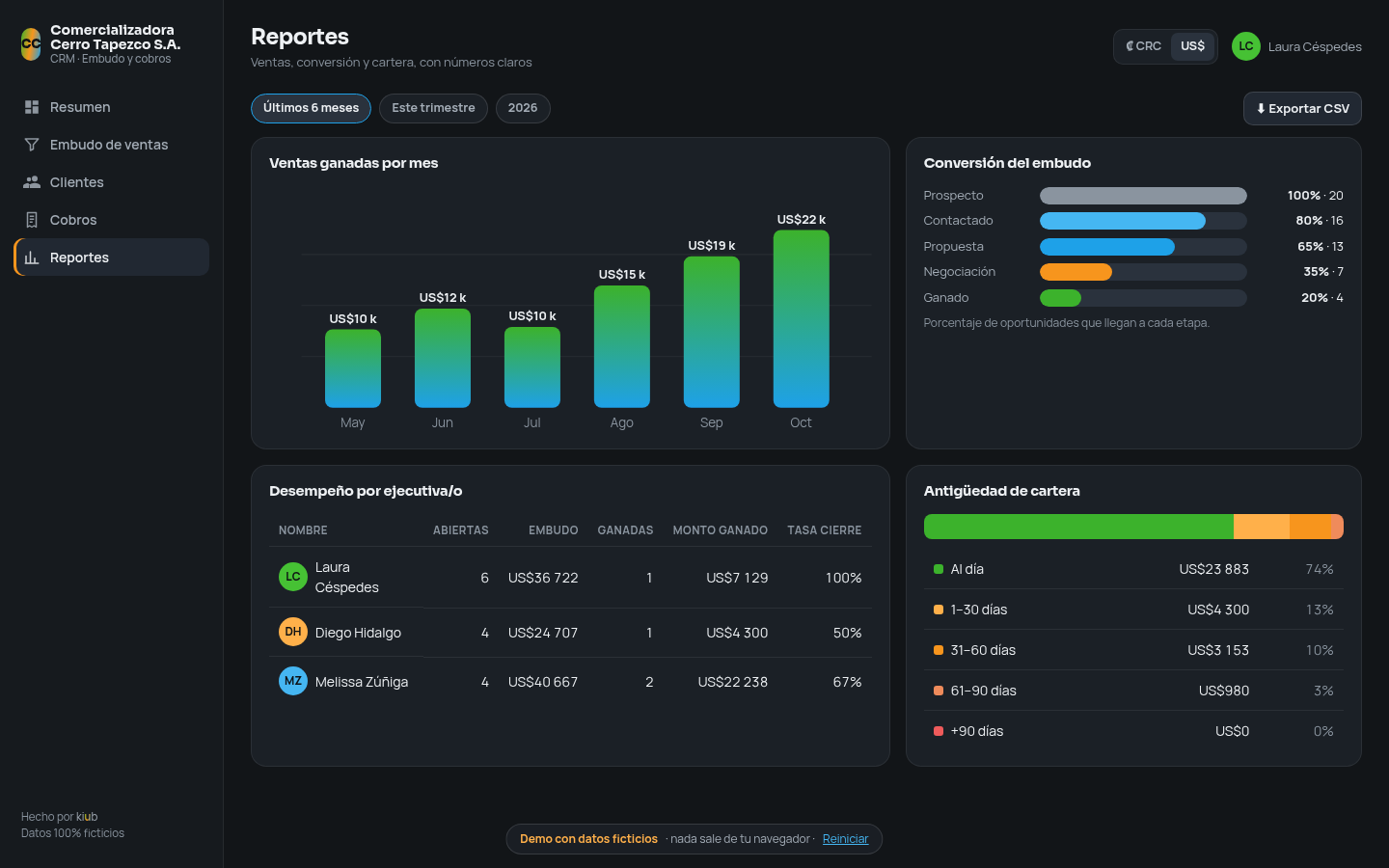Click the Cobros receipt icon
The width and height of the screenshot is (1389, 868).
pyautogui.click(x=32, y=220)
